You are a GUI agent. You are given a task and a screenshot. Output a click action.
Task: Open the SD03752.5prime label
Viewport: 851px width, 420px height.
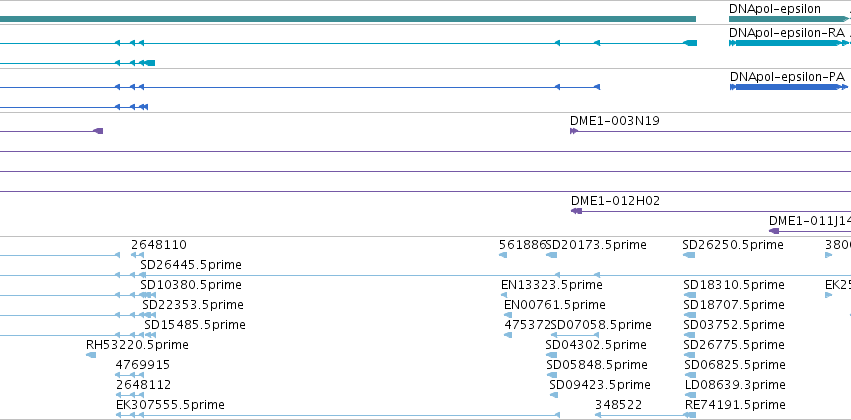(x=734, y=325)
